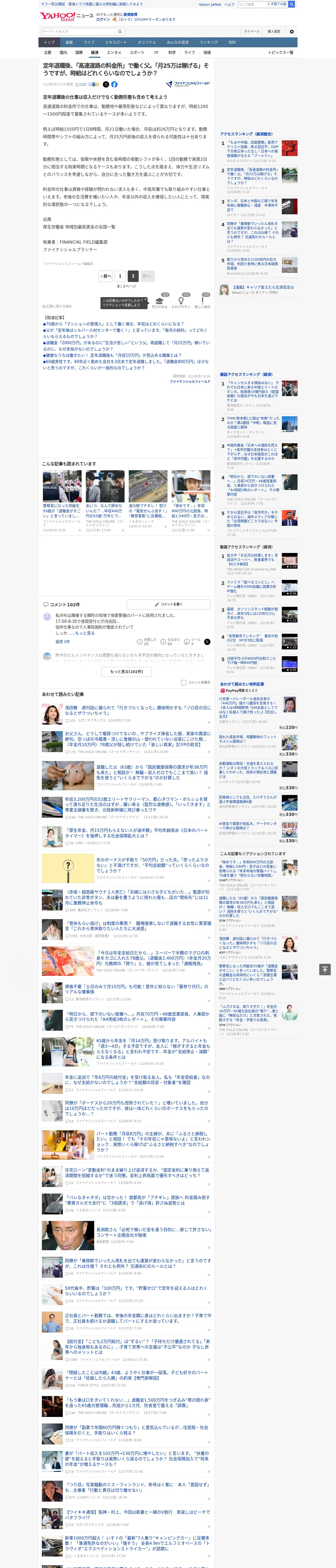Open the 有料 navigation tab
The width and height of the screenshot is (336, 1568).
[232, 43]
